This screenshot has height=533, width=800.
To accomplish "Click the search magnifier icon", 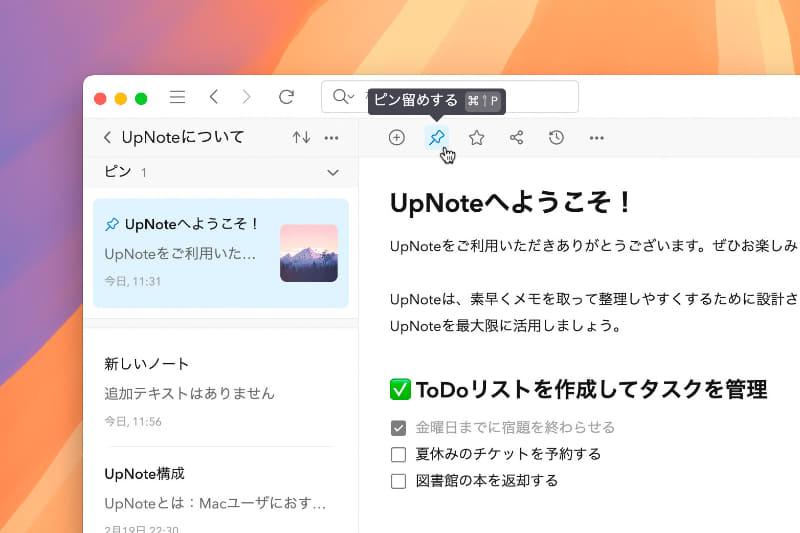I will point(339,96).
